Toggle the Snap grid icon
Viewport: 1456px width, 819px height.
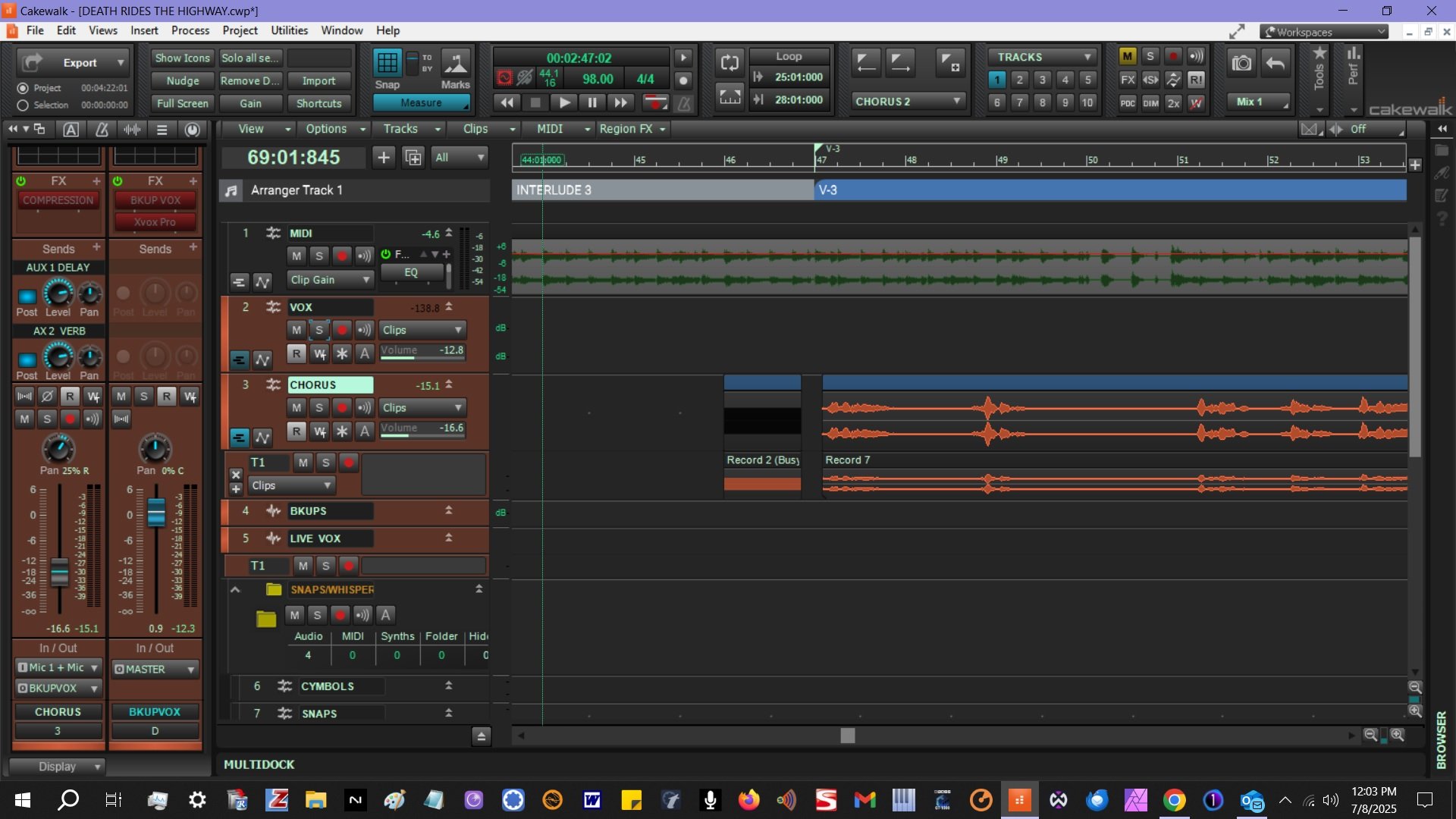click(388, 63)
